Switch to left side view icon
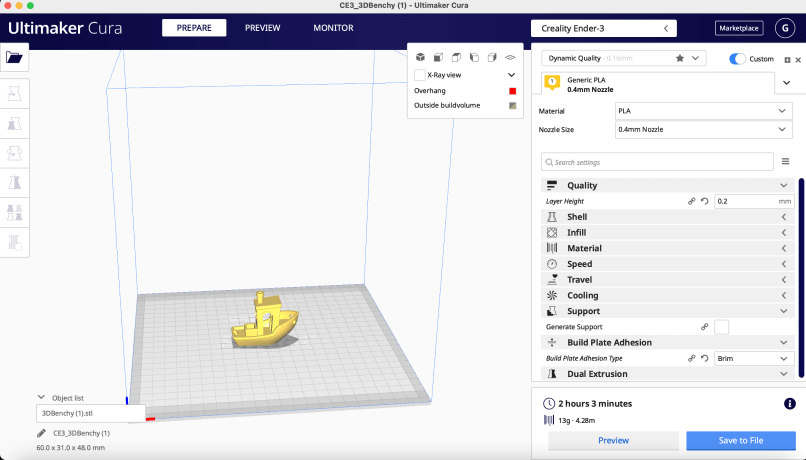The height and width of the screenshot is (460, 806). coord(474,57)
